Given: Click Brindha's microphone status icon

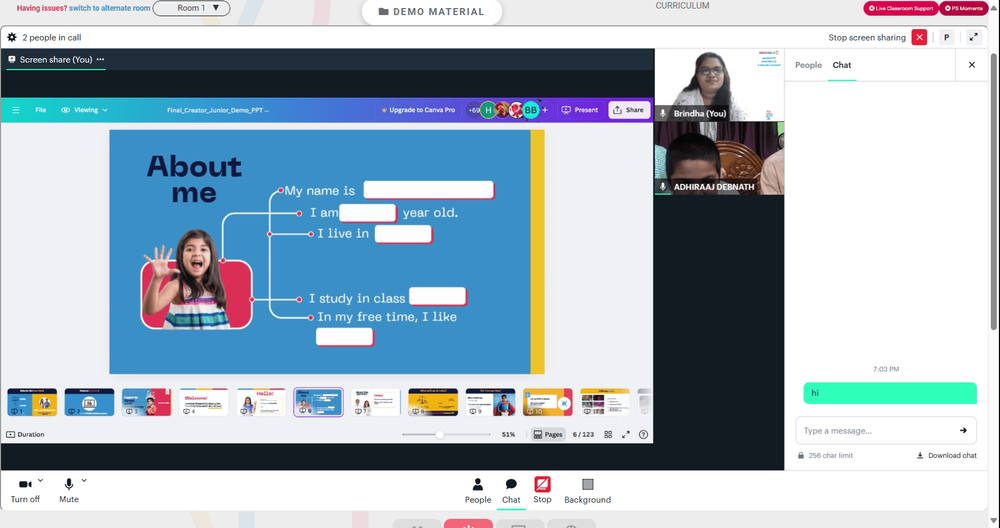Looking at the screenshot, I should point(663,114).
